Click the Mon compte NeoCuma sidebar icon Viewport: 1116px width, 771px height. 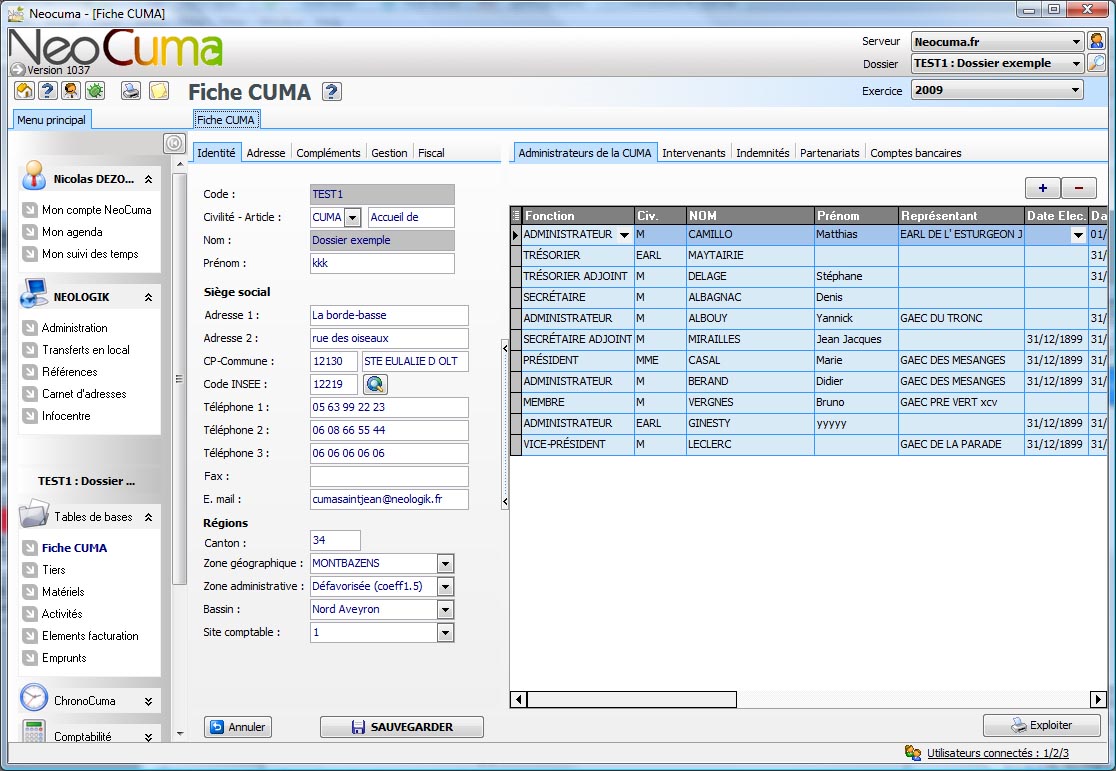tap(30, 210)
